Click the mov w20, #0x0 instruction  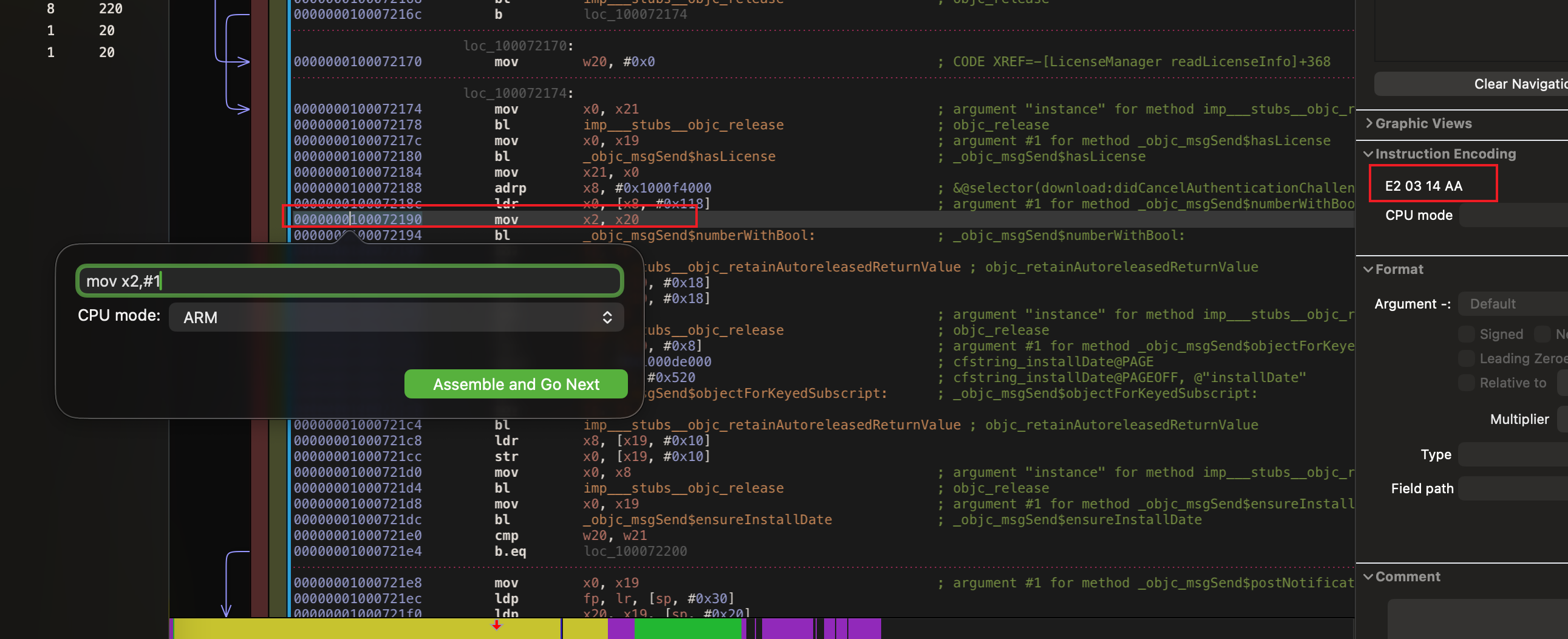tap(574, 61)
